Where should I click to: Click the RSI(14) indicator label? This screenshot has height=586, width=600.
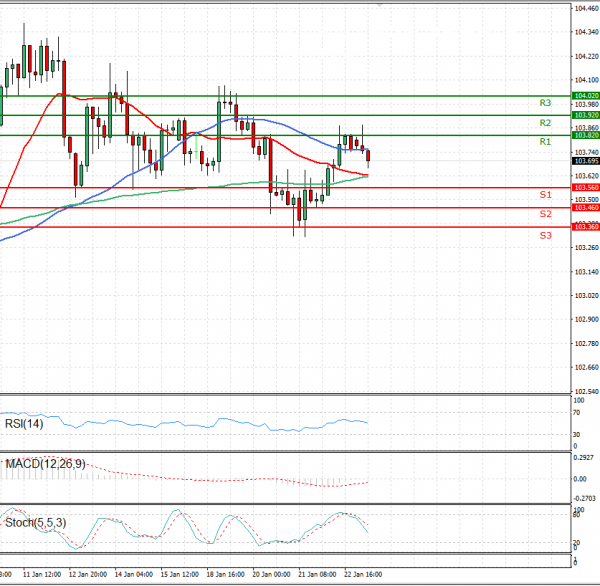(x=24, y=424)
